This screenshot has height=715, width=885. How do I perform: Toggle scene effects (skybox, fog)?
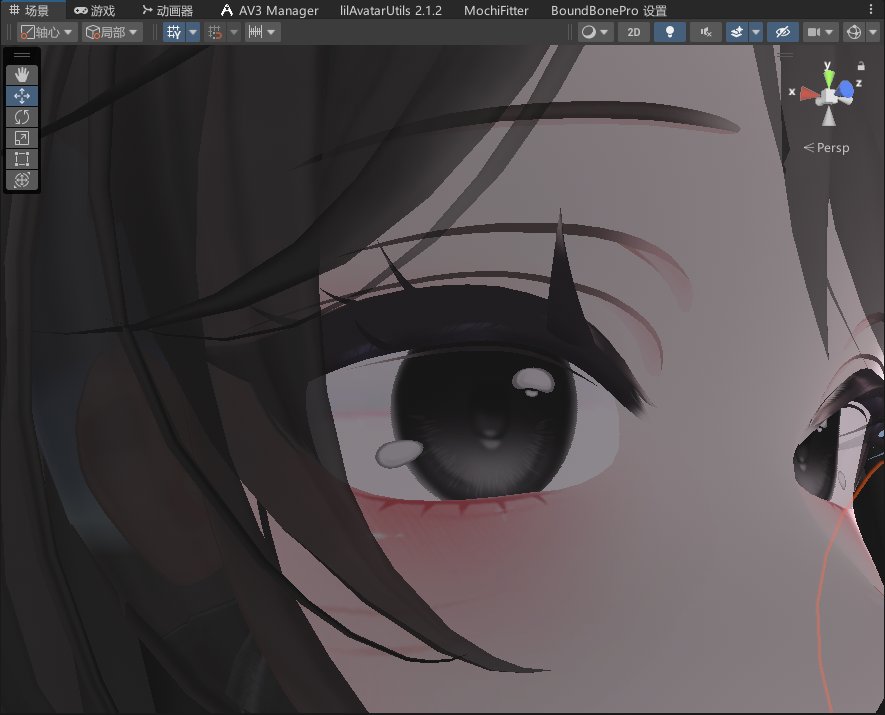[737, 32]
